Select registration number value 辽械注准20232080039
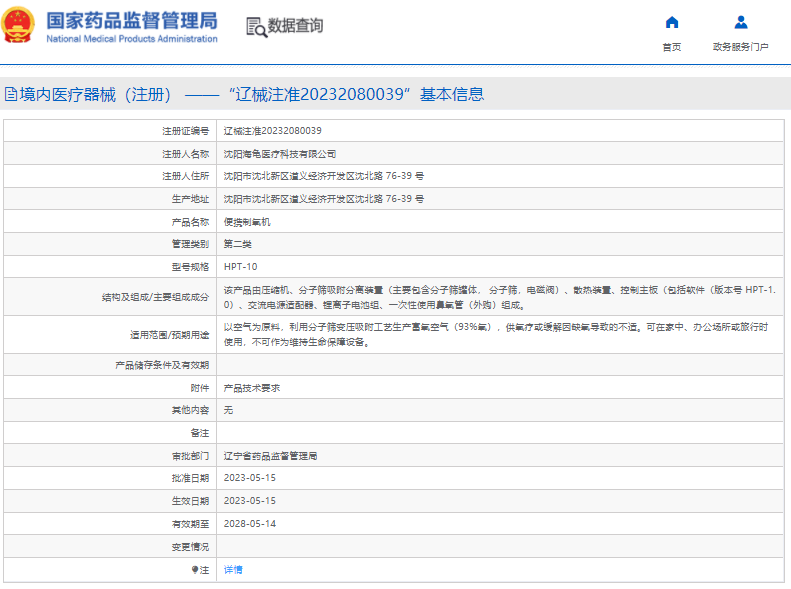The width and height of the screenshot is (791, 589). pyautogui.click(x=272, y=131)
